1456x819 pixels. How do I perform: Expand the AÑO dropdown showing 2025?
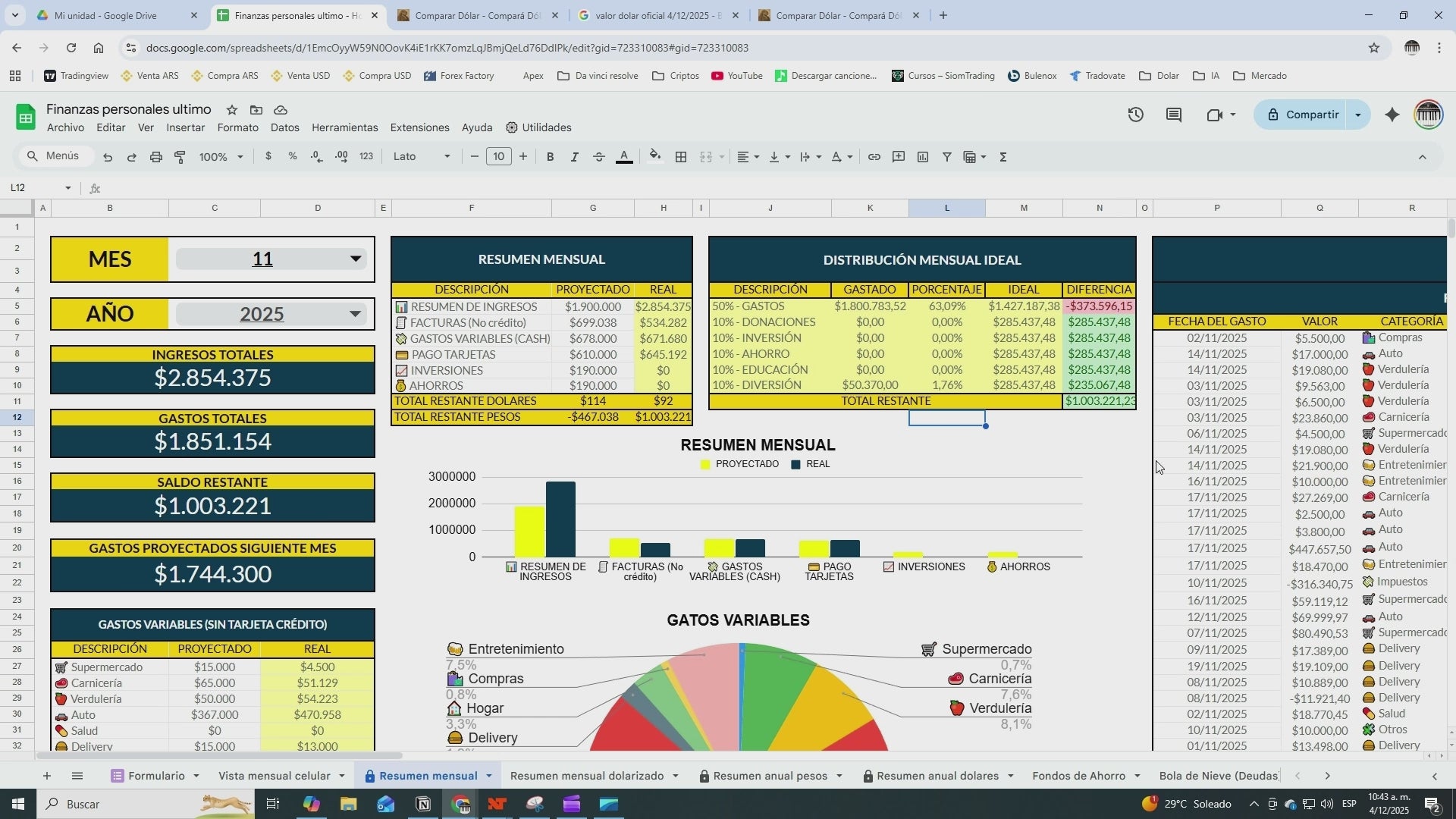355,314
